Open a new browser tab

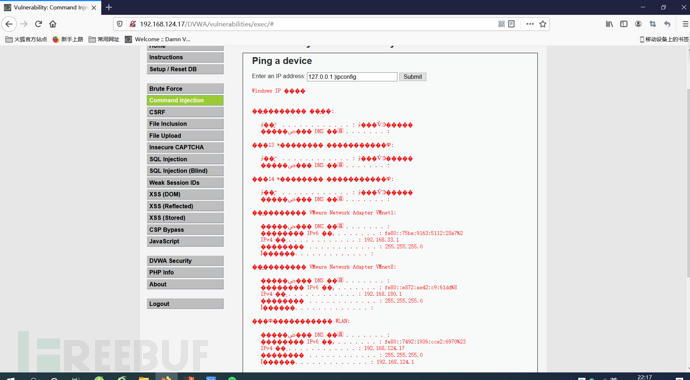[x=109, y=7]
